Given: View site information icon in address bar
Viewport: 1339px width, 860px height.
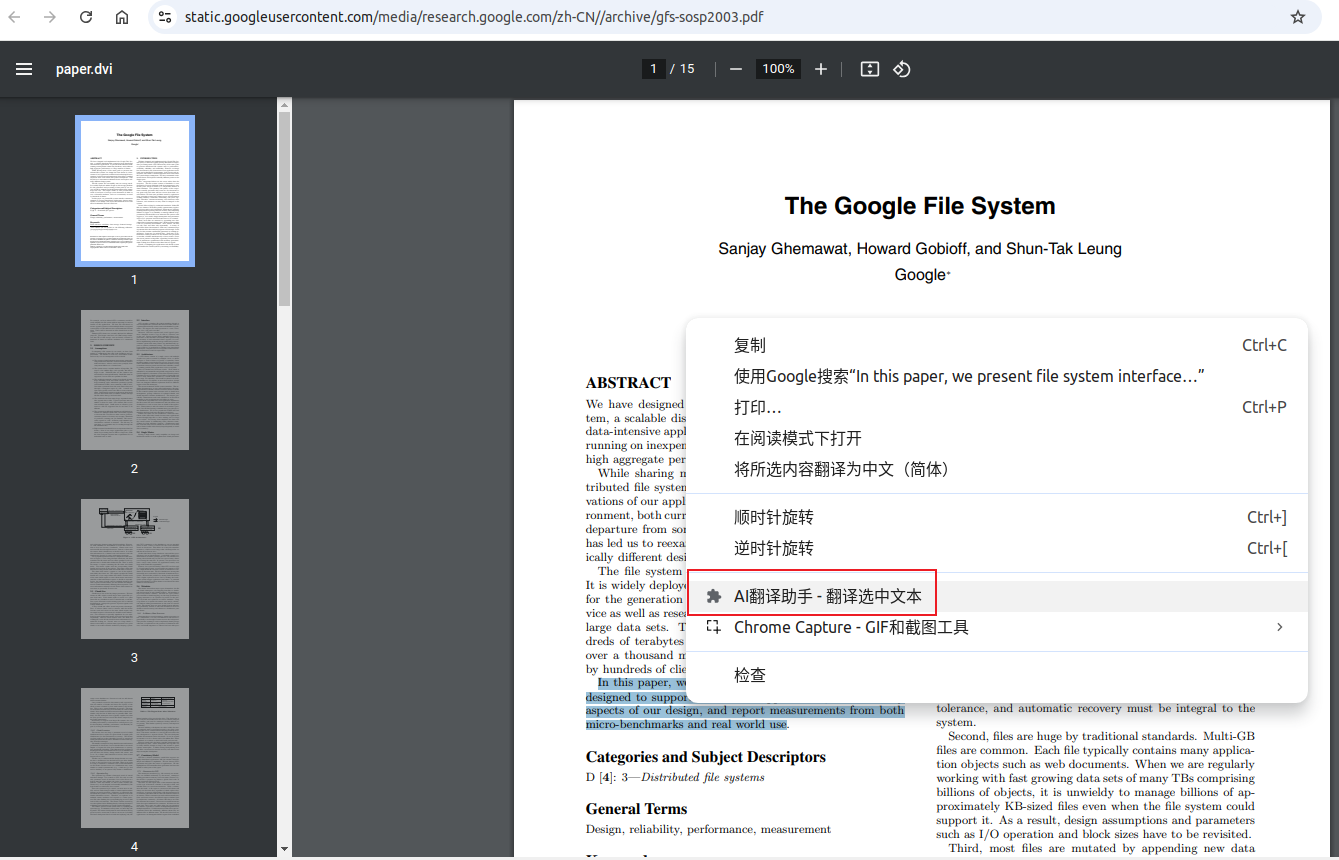Looking at the screenshot, I should tap(165, 17).
